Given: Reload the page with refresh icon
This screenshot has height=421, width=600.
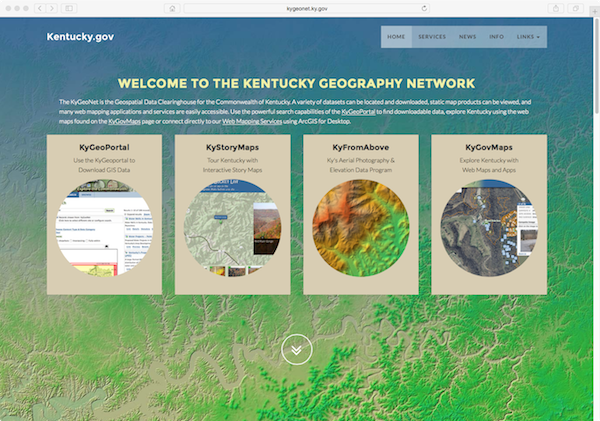Looking at the screenshot, I should tap(424, 8).
